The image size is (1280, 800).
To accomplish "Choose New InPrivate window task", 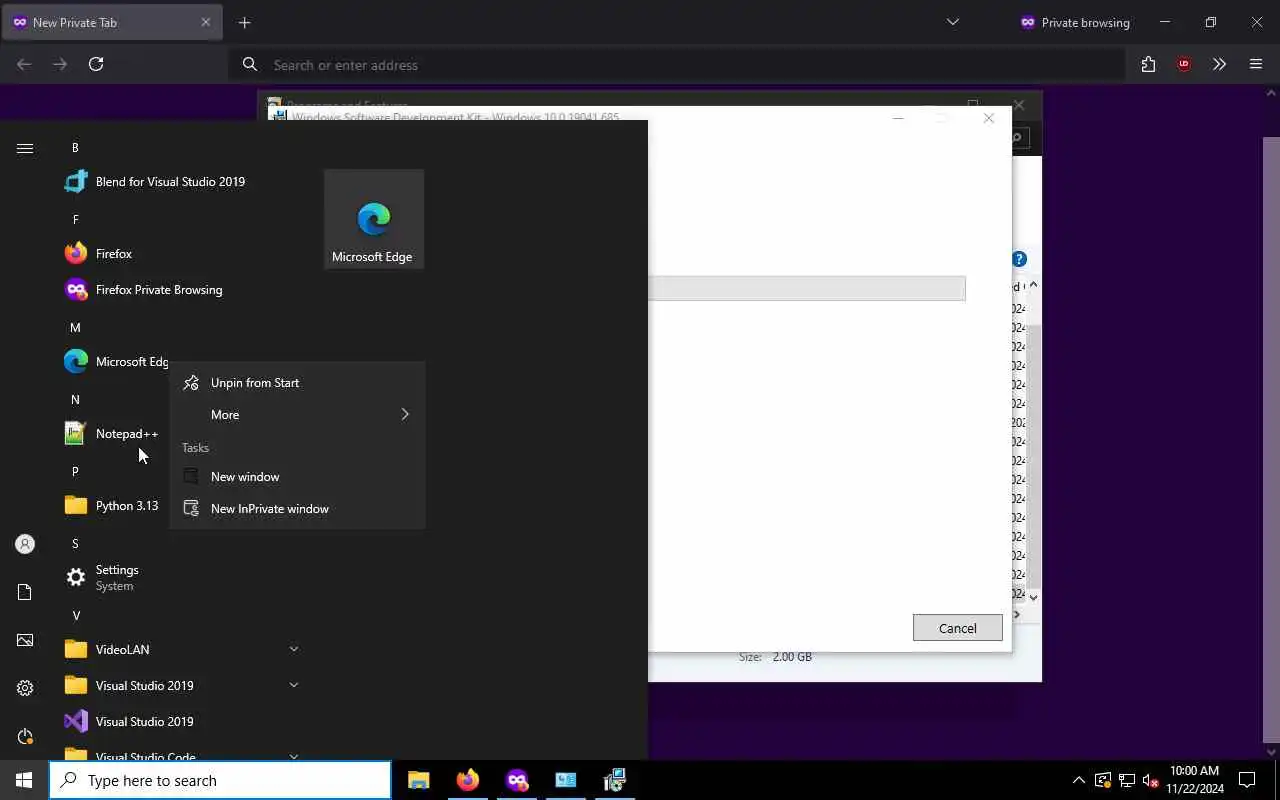I will 297,509.
